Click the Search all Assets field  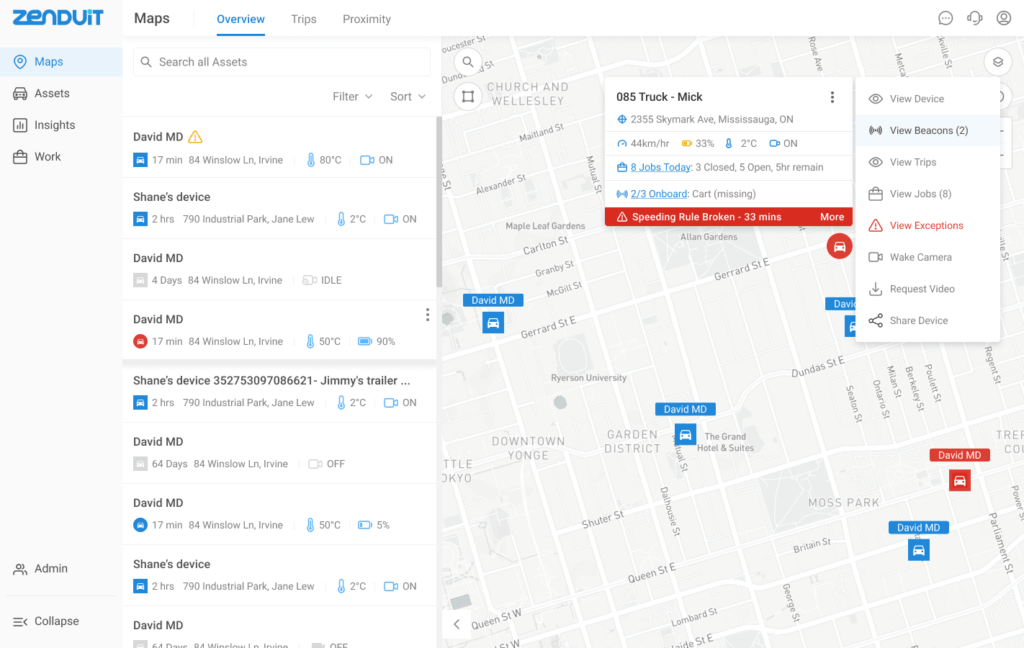pyautogui.click(x=281, y=62)
